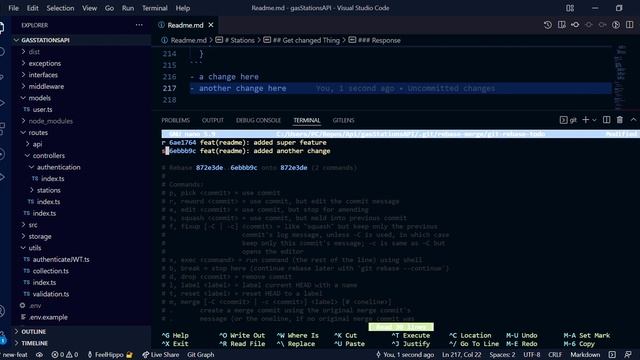Viewport: 640px width, 360px height.
Task: Toggle file blame annotations icon
Action: click(616, 25)
